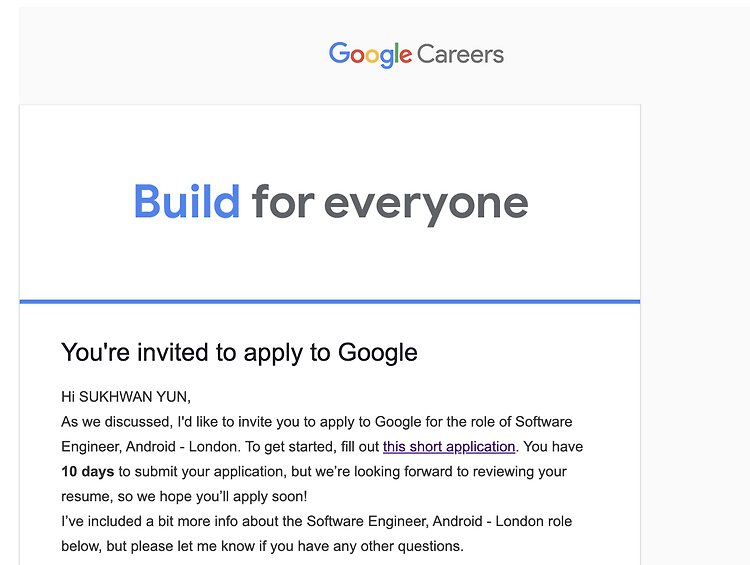Click the Google logo in header
Viewport: 750px width, 565px height.
tap(370, 55)
